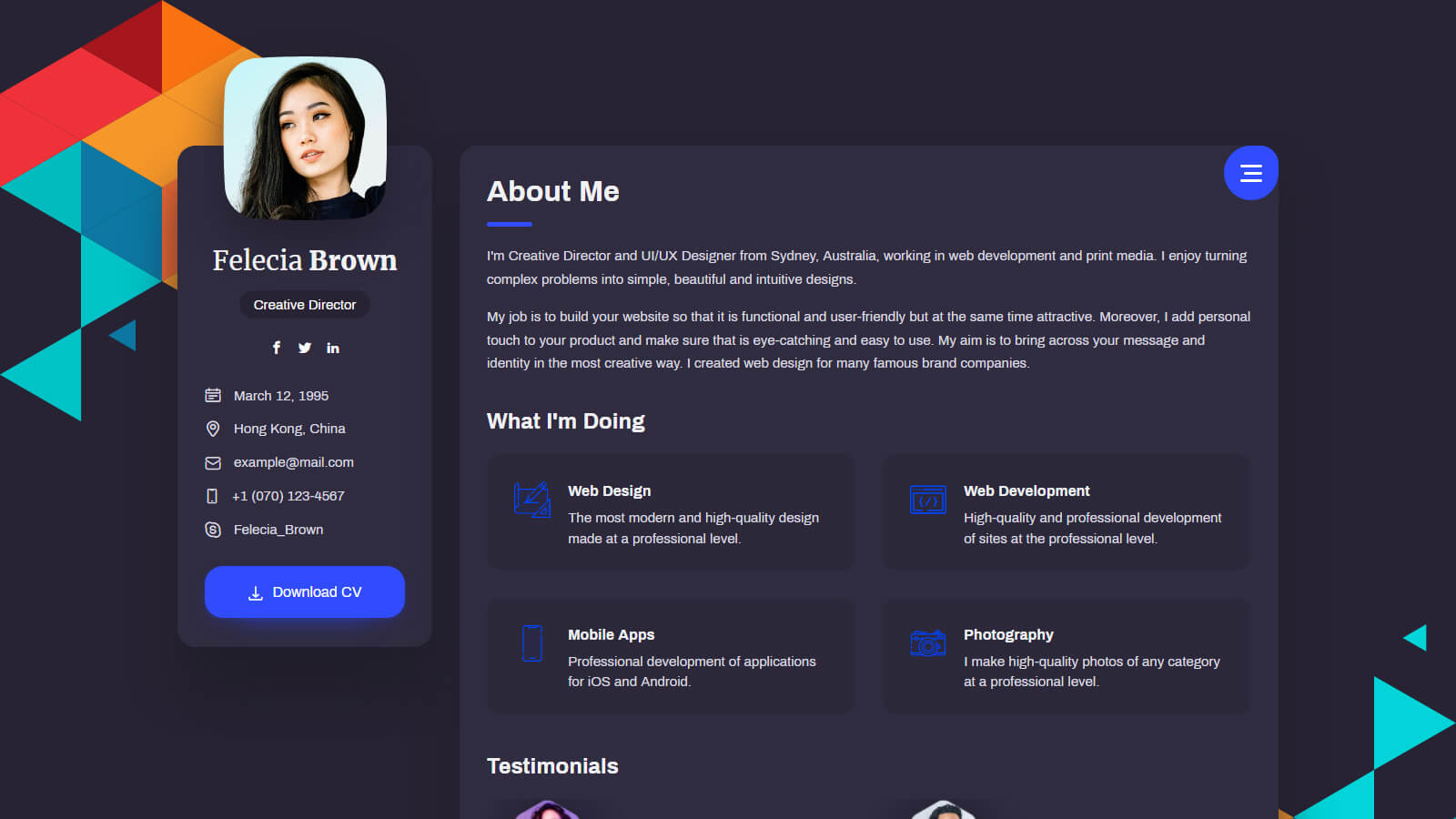Image resolution: width=1456 pixels, height=819 pixels.
Task: Click the email envelope icon
Action: (213, 463)
